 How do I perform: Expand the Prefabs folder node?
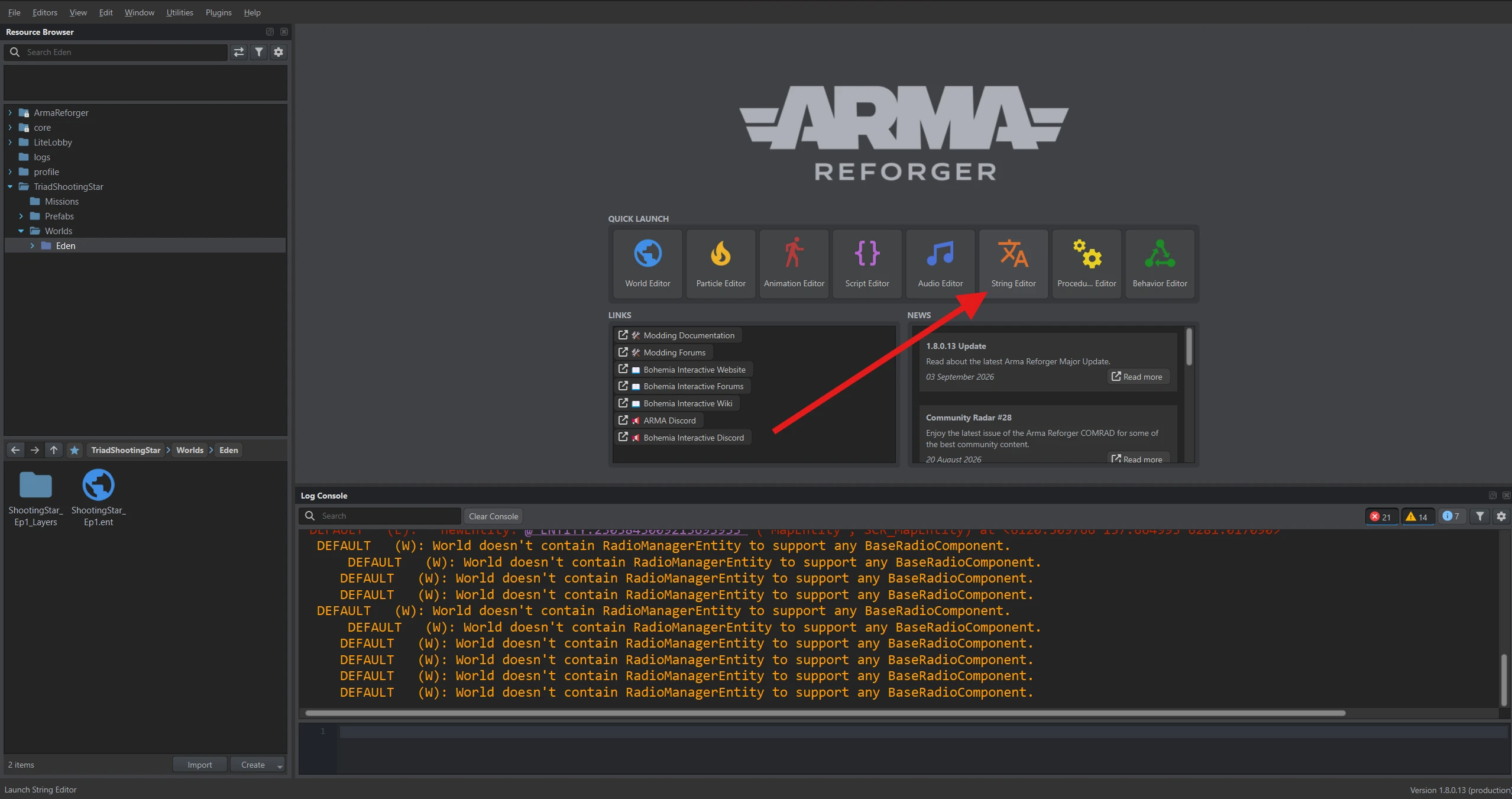click(21, 216)
